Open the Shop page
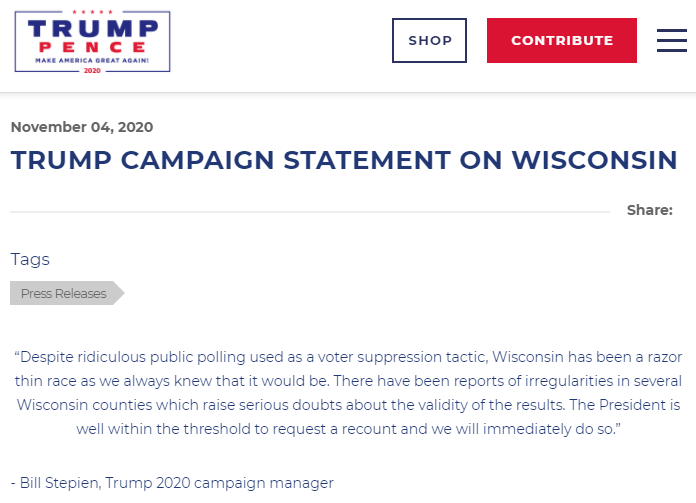The width and height of the screenshot is (696, 503). tap(429, 41)
